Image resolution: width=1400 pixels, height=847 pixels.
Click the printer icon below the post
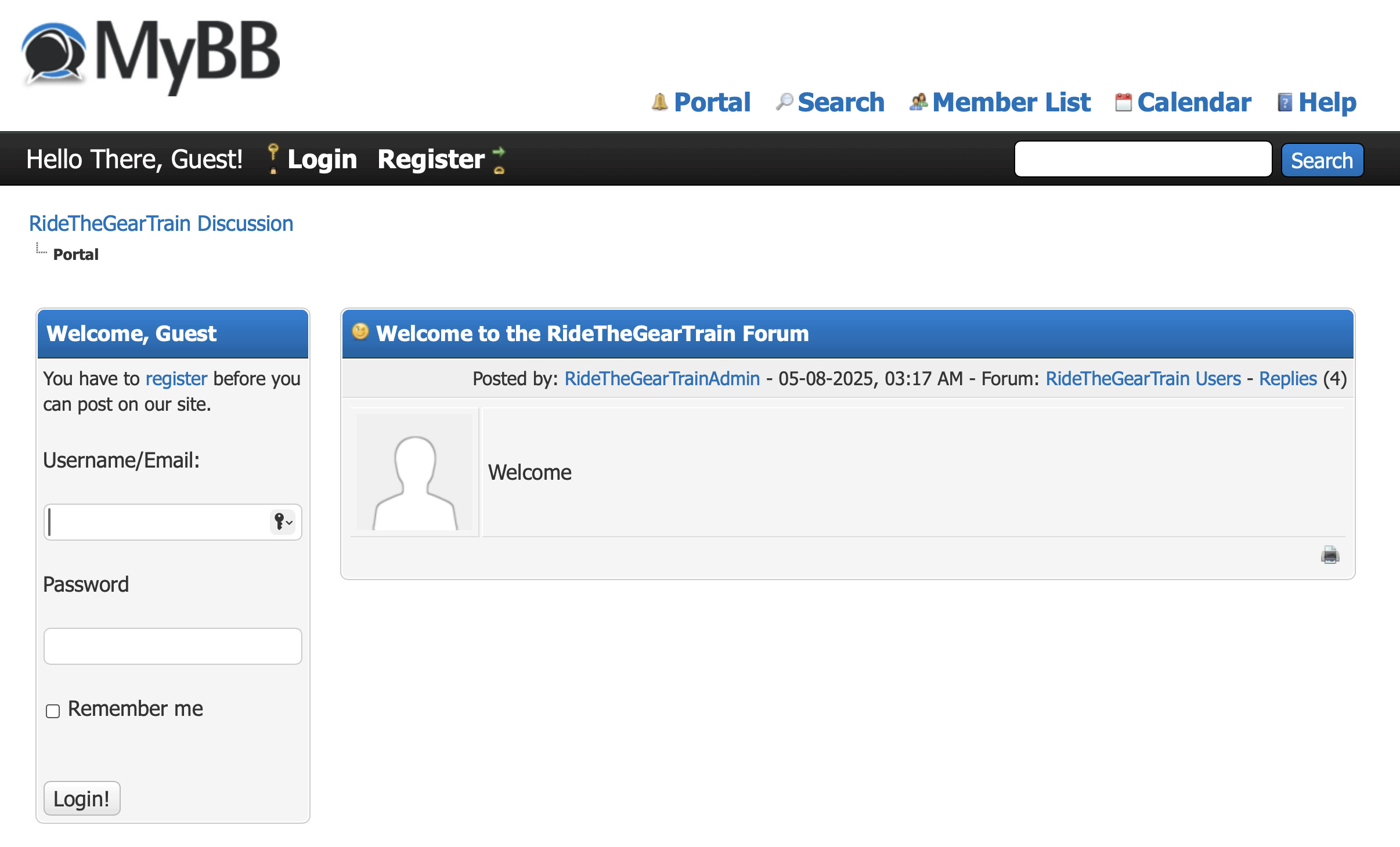coord(1330,555)
